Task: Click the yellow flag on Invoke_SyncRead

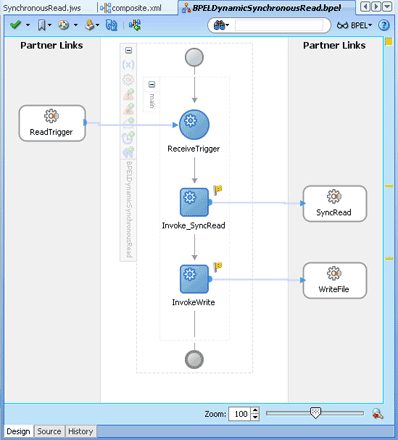Action: (218, 190)
